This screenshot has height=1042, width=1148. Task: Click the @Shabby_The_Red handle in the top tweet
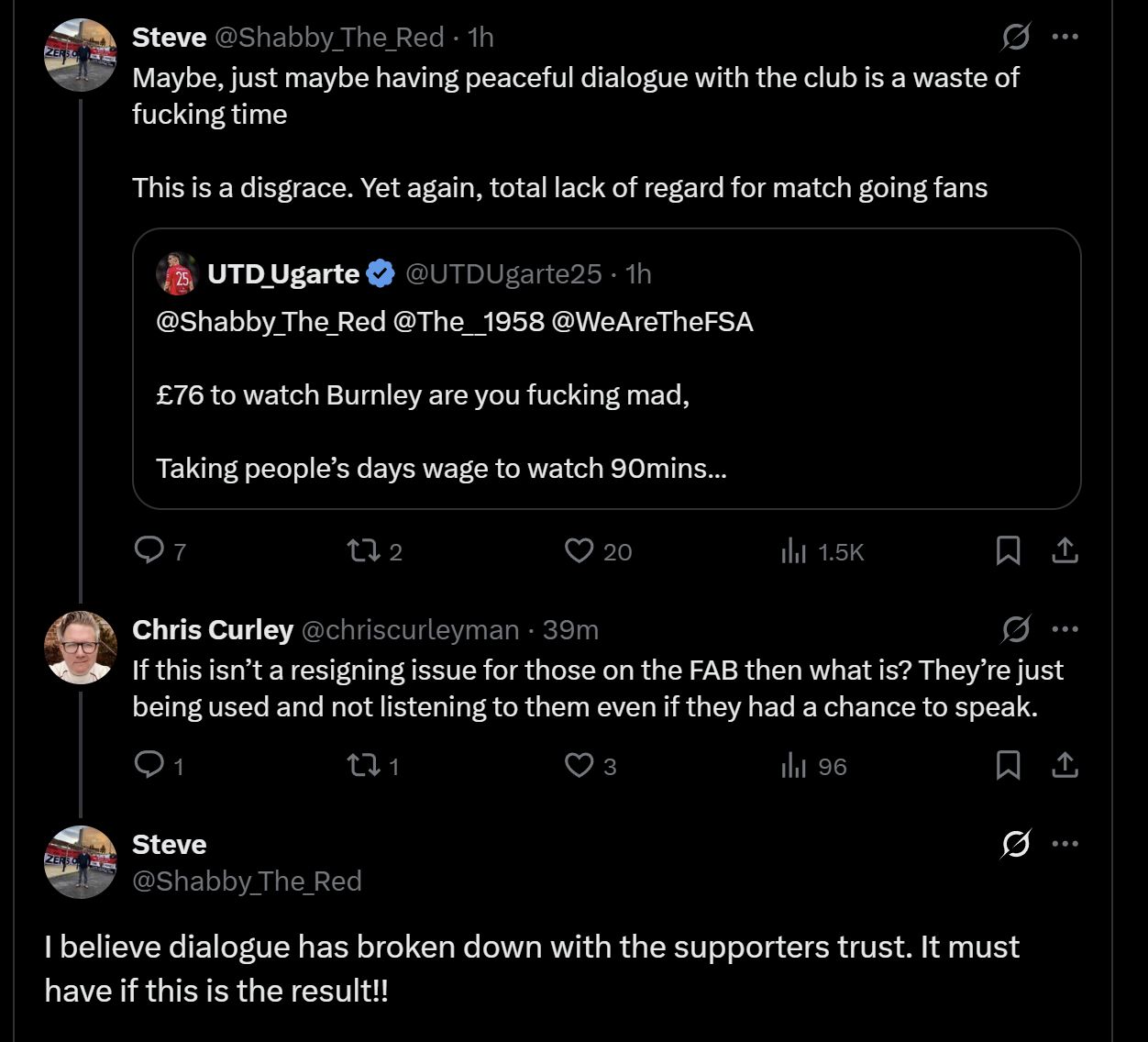pyautogui.click(x=331, y=38)
